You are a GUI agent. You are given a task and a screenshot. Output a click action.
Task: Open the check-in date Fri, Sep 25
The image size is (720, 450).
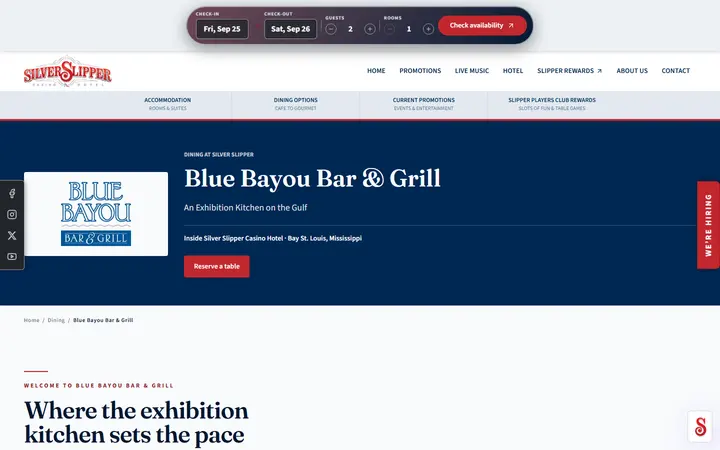[x=222, y=29]
